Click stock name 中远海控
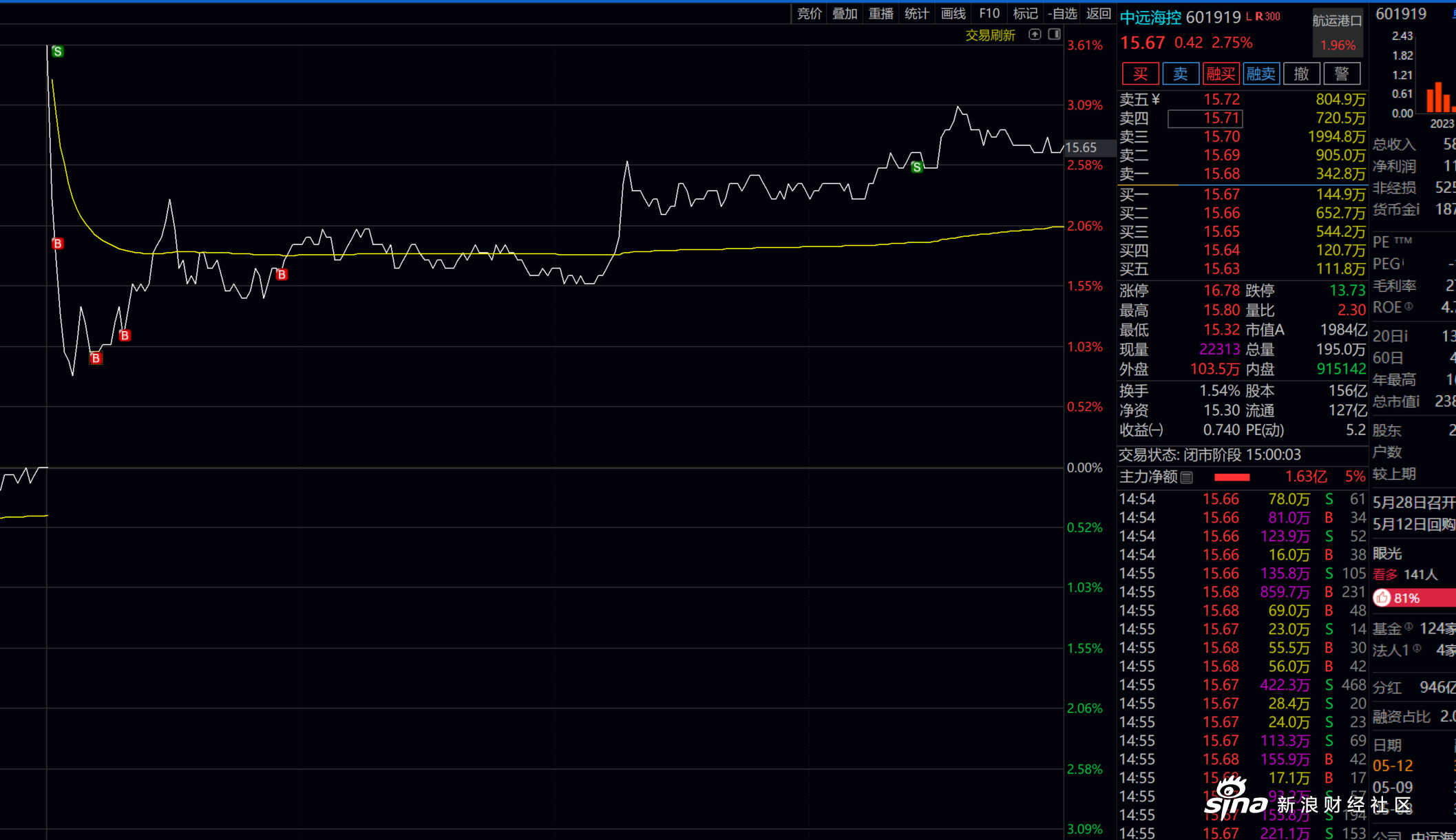The image size is (1456, 840). (x=1150, y=17)
